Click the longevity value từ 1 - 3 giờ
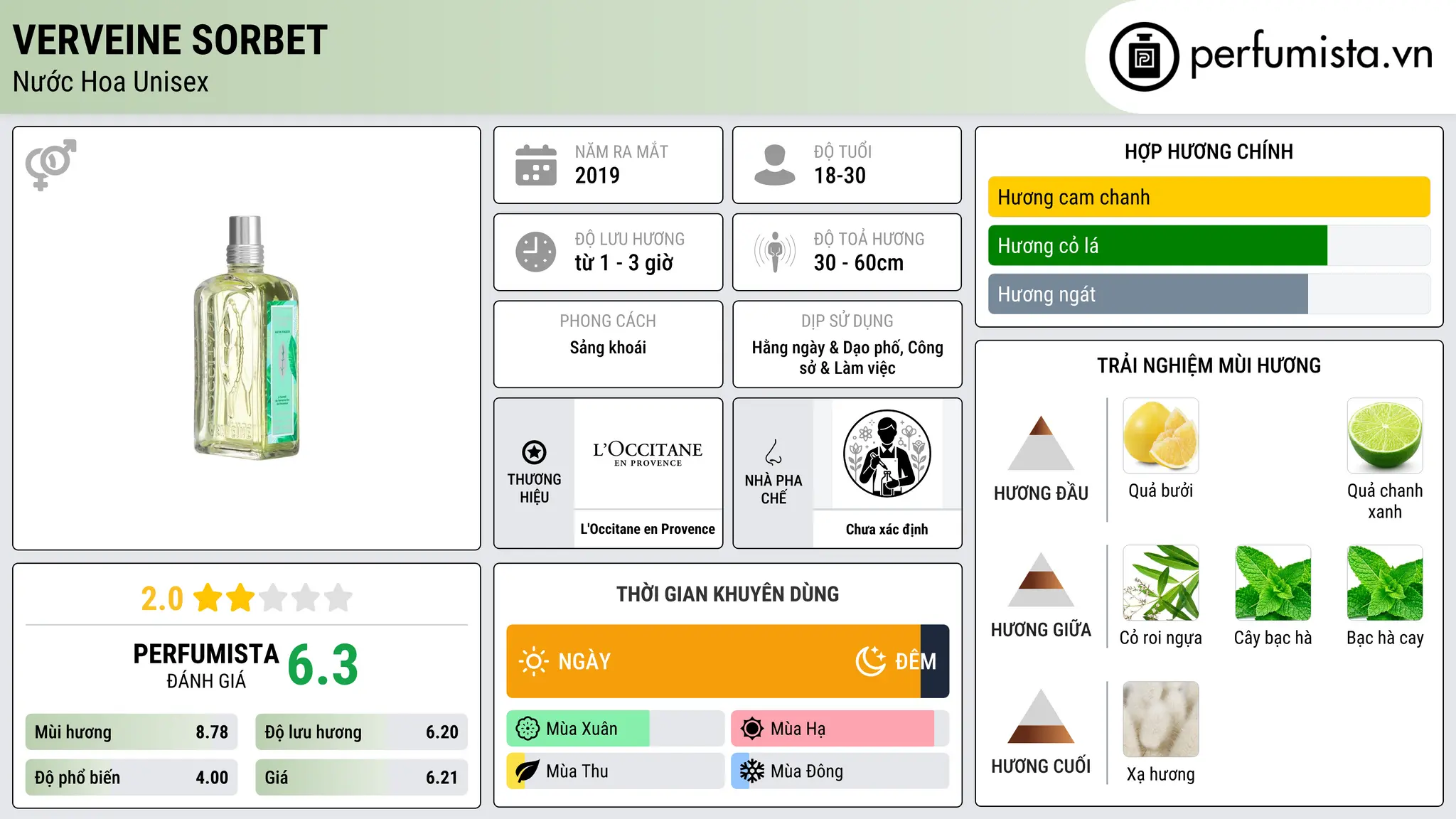 pyautogui.click(x=623, y=263)
